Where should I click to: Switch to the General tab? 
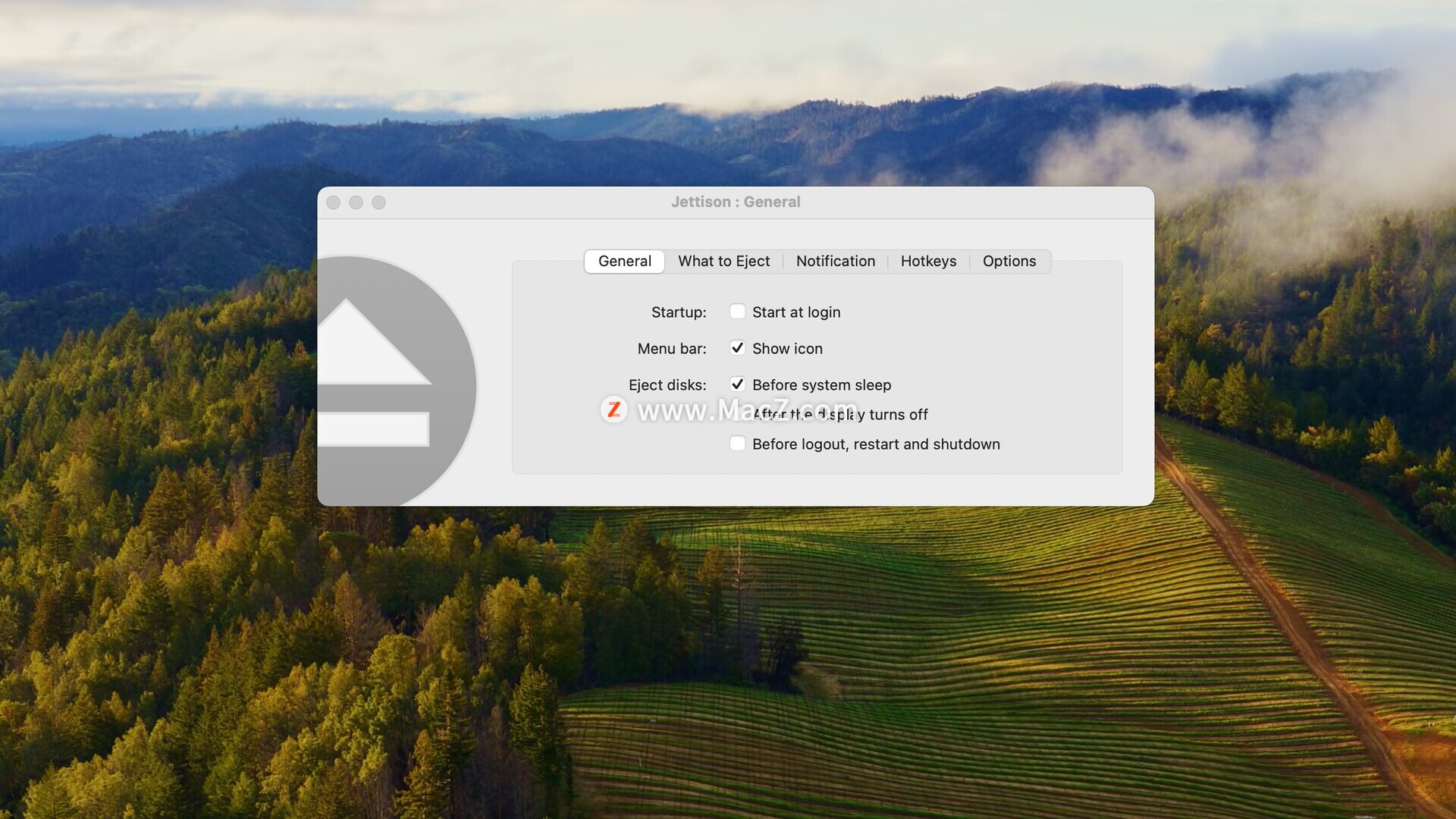pyautogui.click(x=624, y=261)
